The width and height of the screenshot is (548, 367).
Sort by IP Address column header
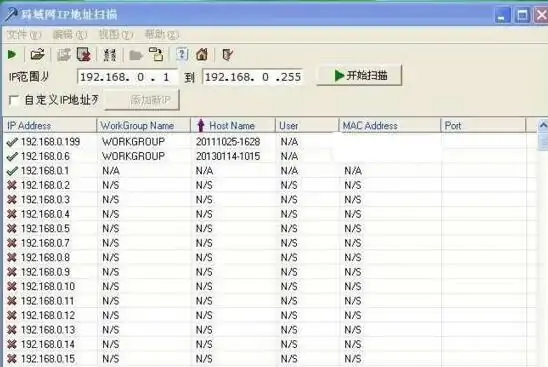pyautogui.click(x=50, y=125)
